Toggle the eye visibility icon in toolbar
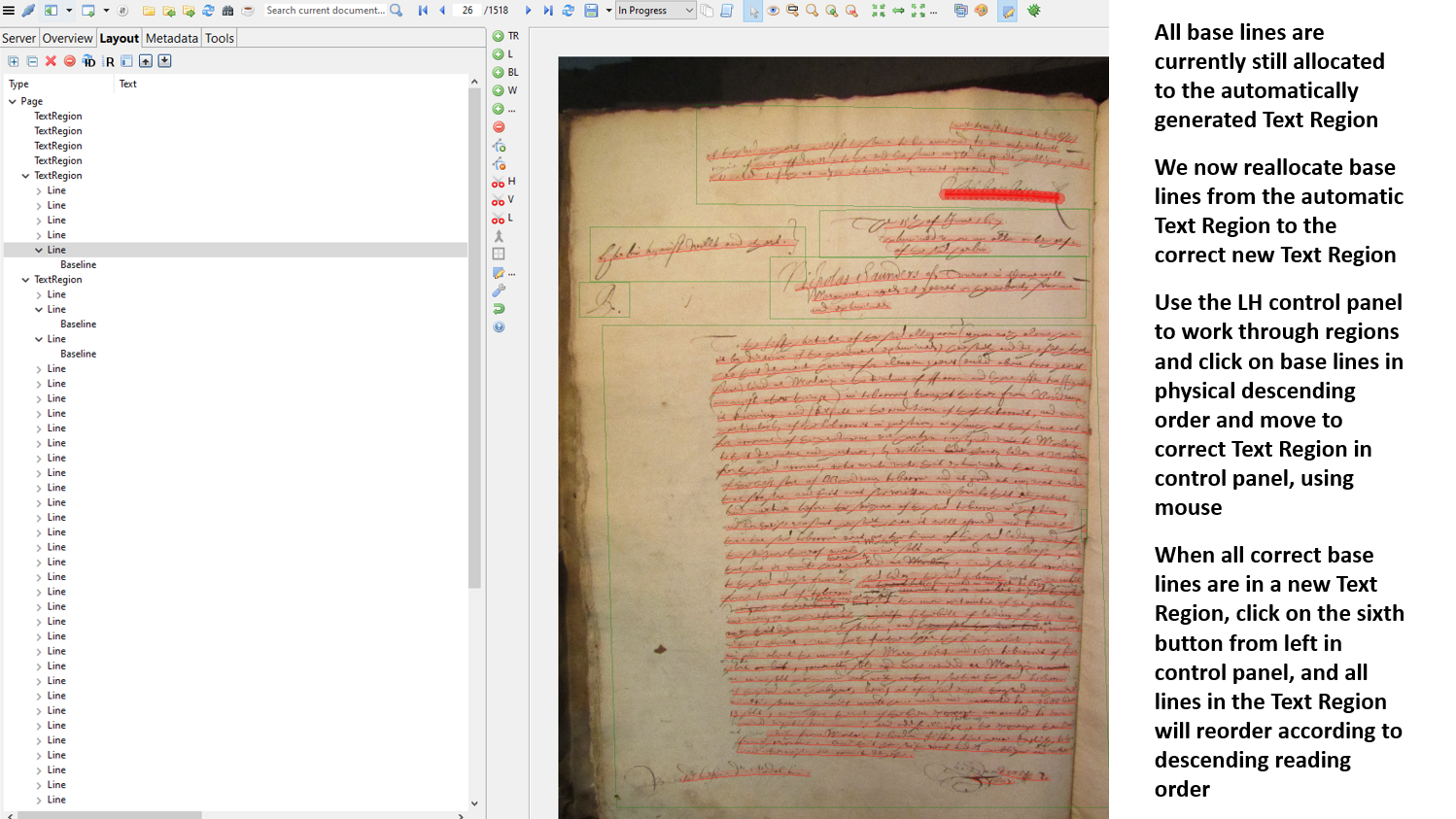Image resolution: width=1456 pixels, height=819 pixels. click(x=774, y=11)
